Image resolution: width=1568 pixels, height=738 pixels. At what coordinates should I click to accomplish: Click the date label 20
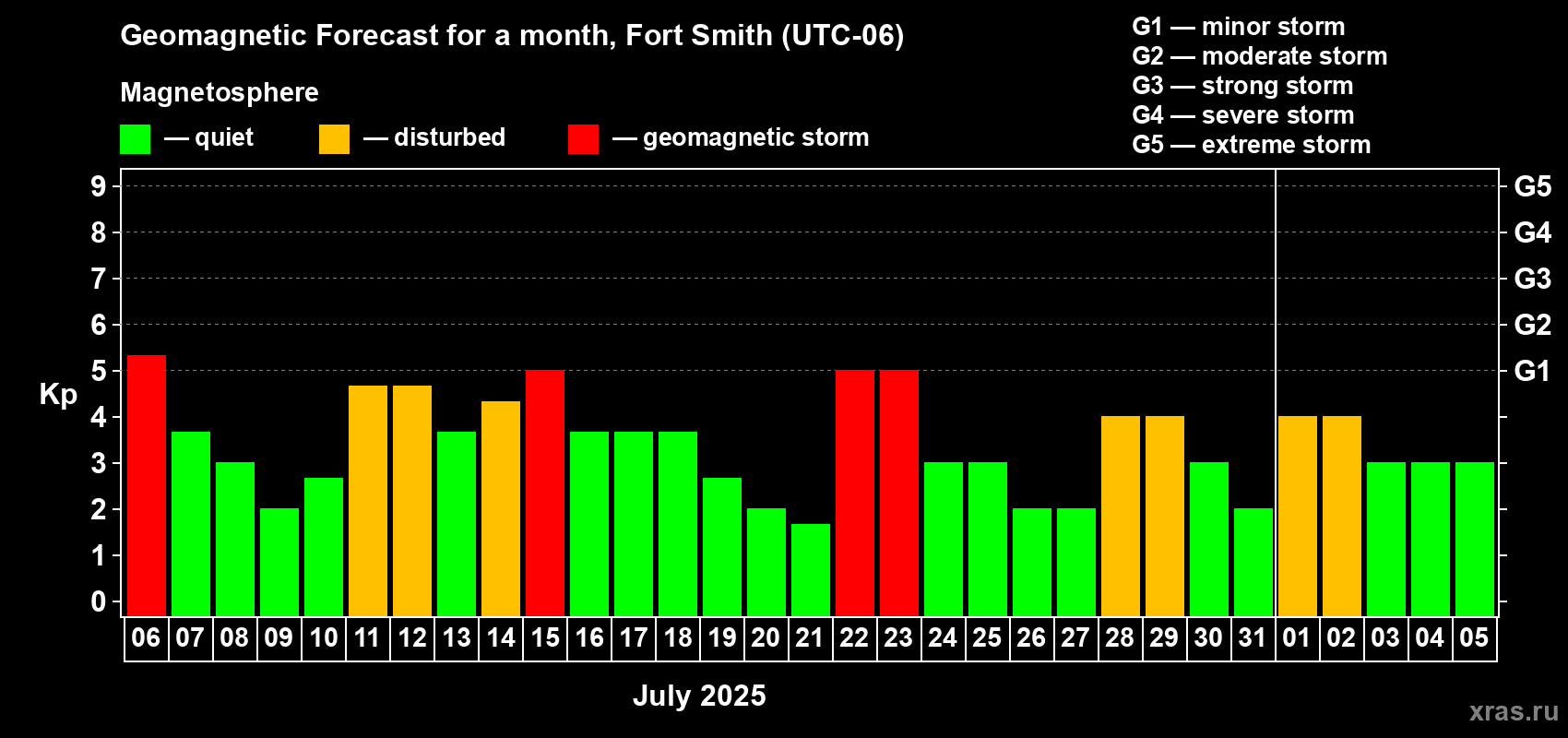pyautogui.click(x=766, y=638)
